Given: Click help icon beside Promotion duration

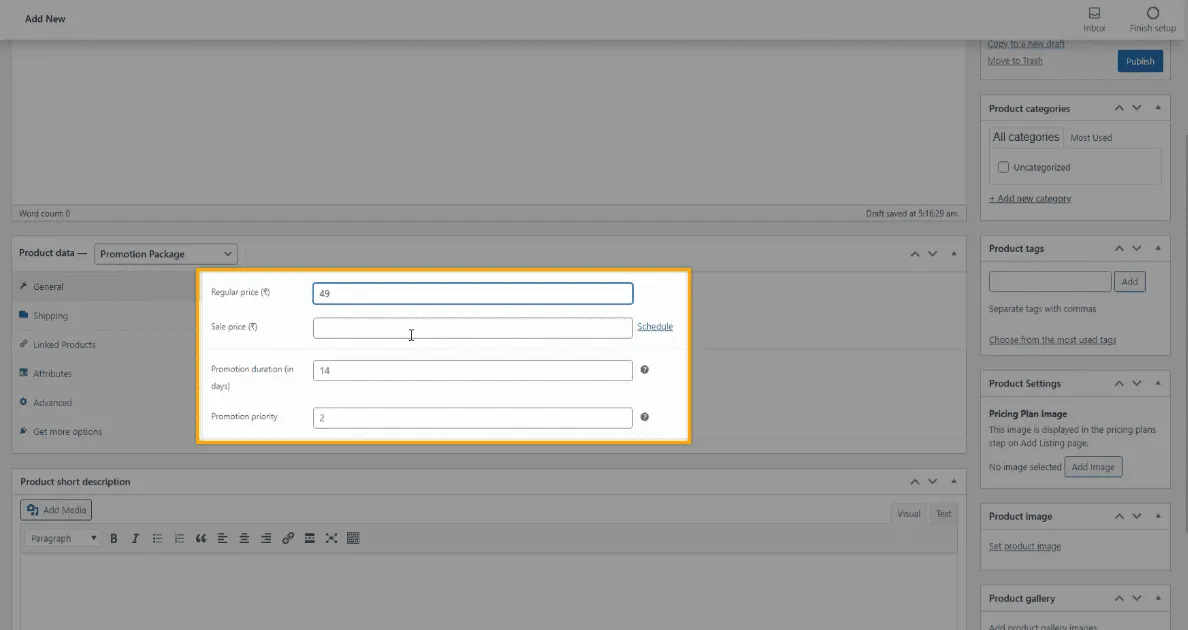Looking at the screenshot, I should (644, 370).
